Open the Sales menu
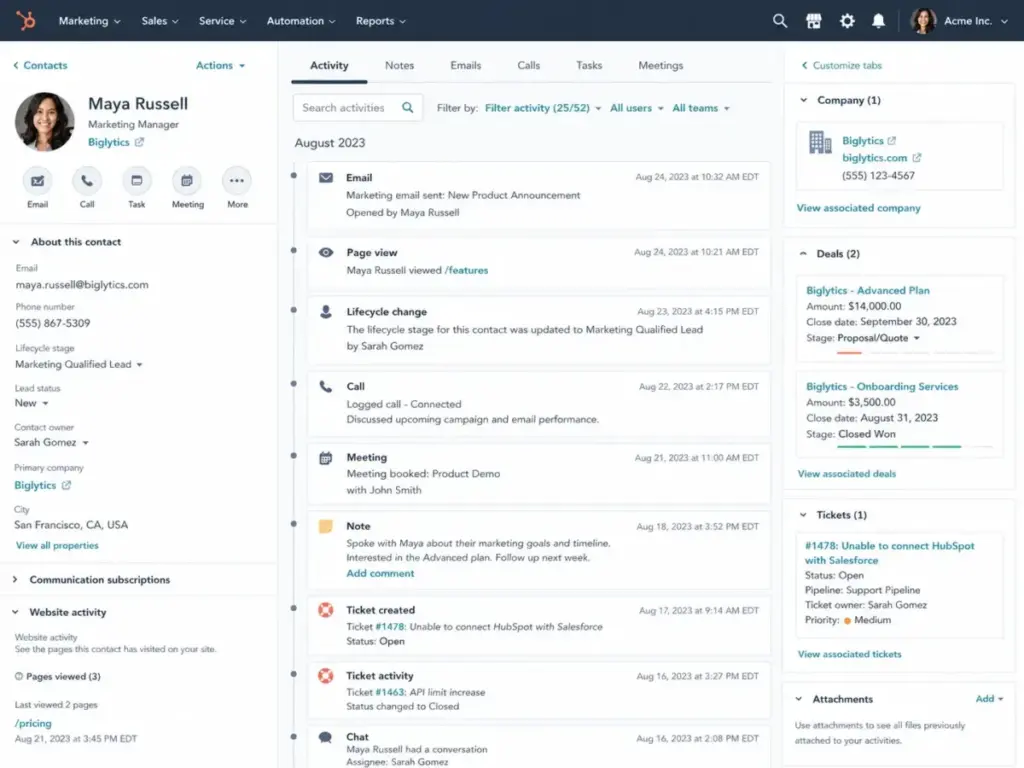This screenshot has width=1024, height=768. coord(160,21)
